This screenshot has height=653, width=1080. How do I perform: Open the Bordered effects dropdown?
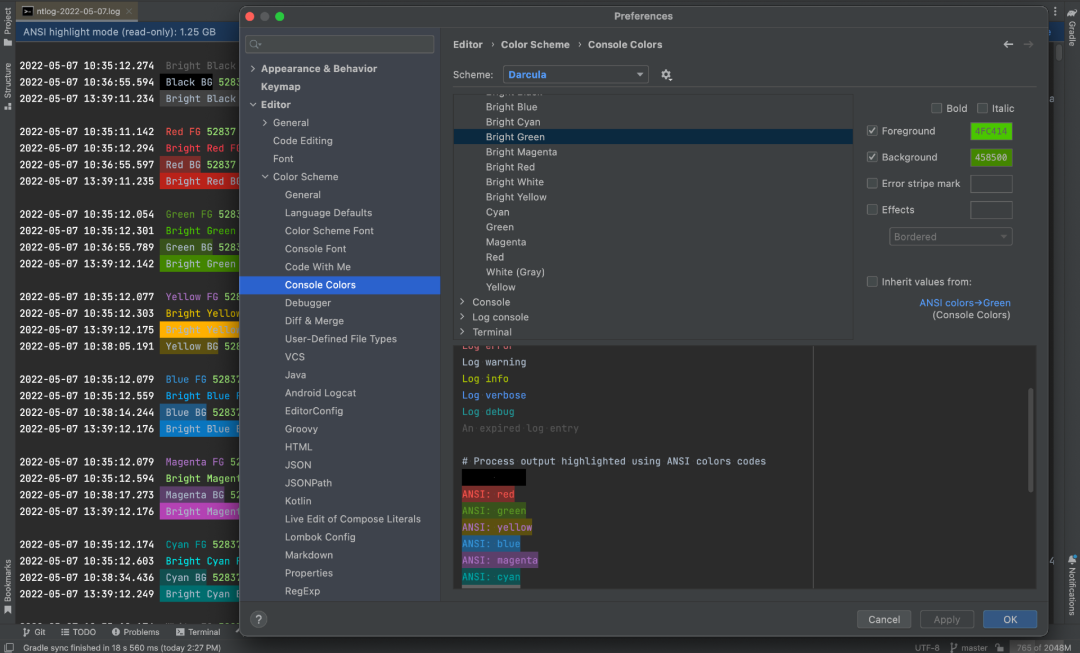pyautogui.click(x=950, y=236)
